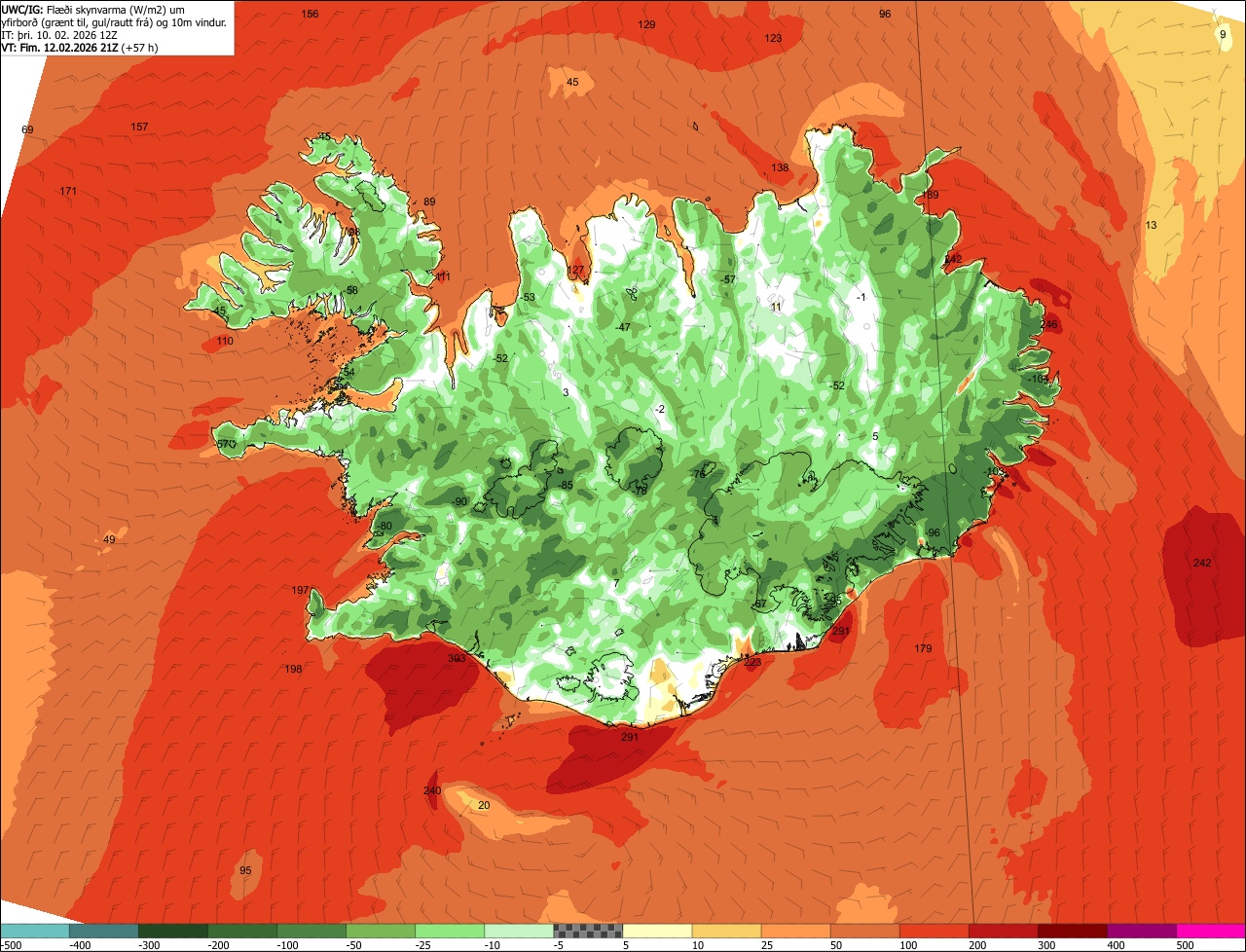
Task: Click the map value '198'
Action: pyautogui.click(x=293, y=669)
